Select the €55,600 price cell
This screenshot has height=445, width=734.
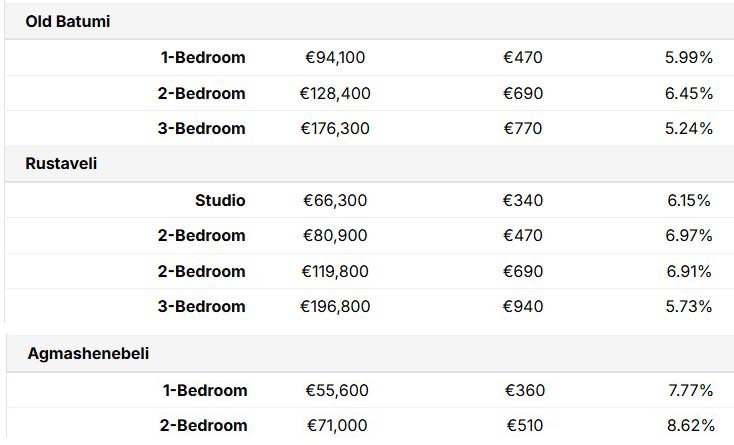click(x=337, y=390)
